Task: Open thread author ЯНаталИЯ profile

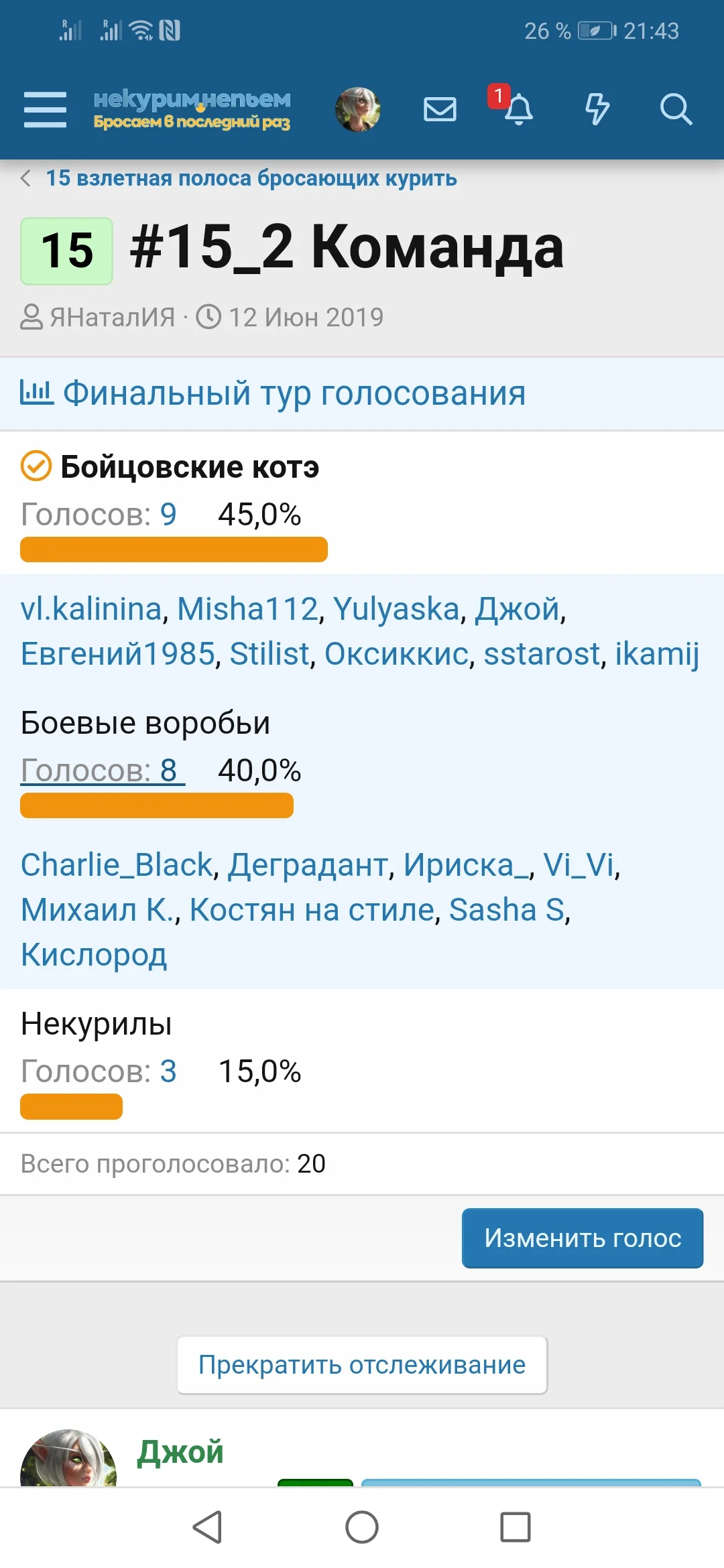Action: tap(112, 317)
